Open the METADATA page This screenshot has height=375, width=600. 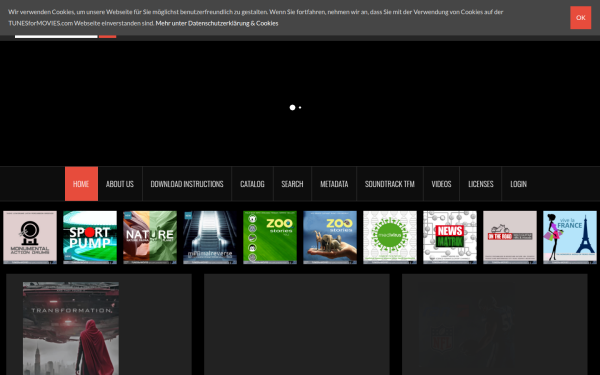[x=334, y=184]
